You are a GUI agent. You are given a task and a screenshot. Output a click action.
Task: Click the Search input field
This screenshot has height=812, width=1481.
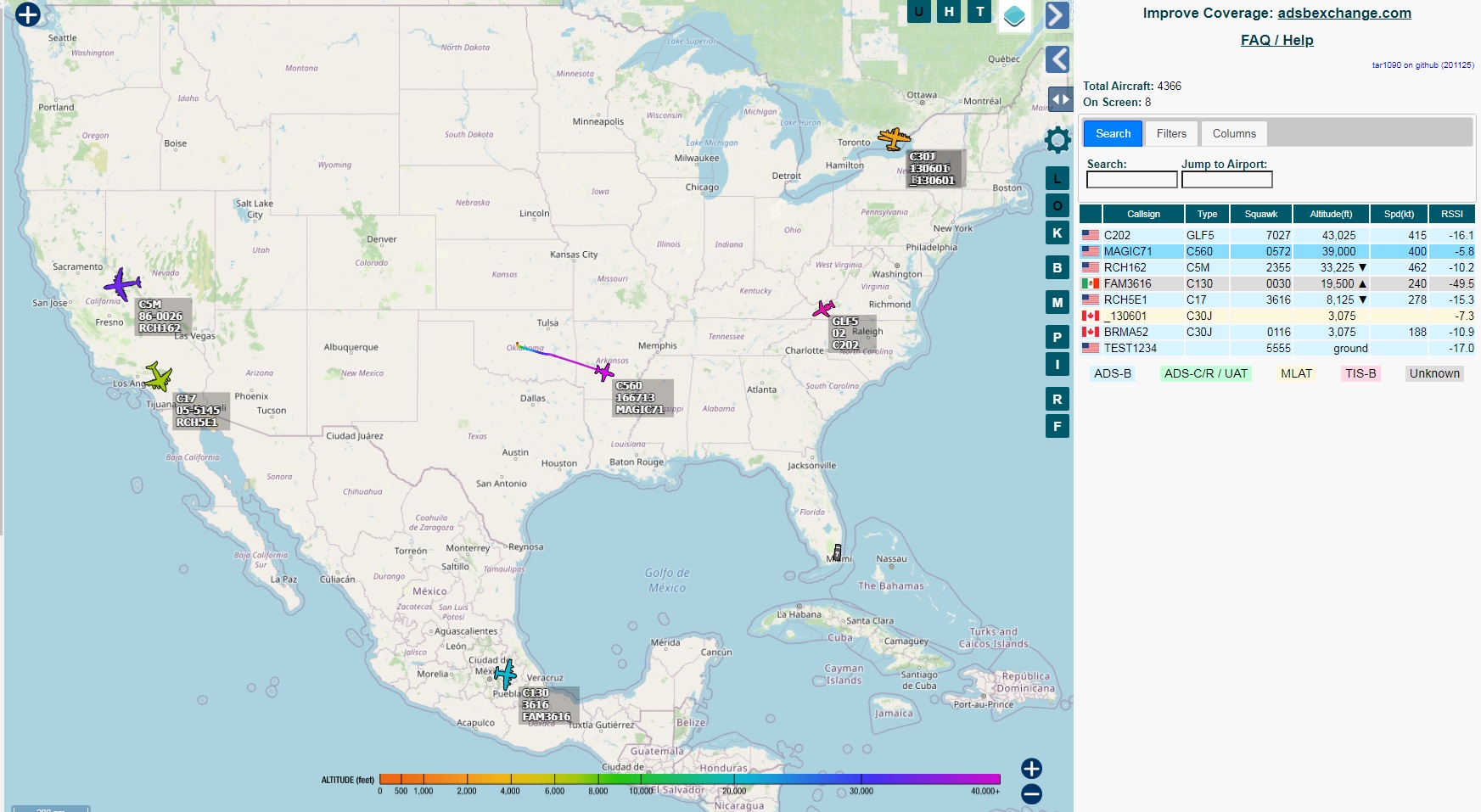pos(1132,180)
